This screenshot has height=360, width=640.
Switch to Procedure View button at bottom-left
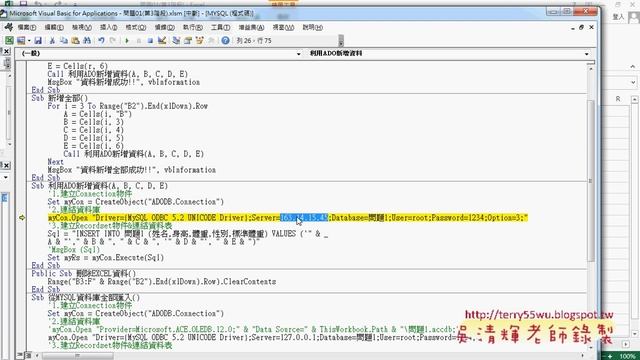[21, 356]
